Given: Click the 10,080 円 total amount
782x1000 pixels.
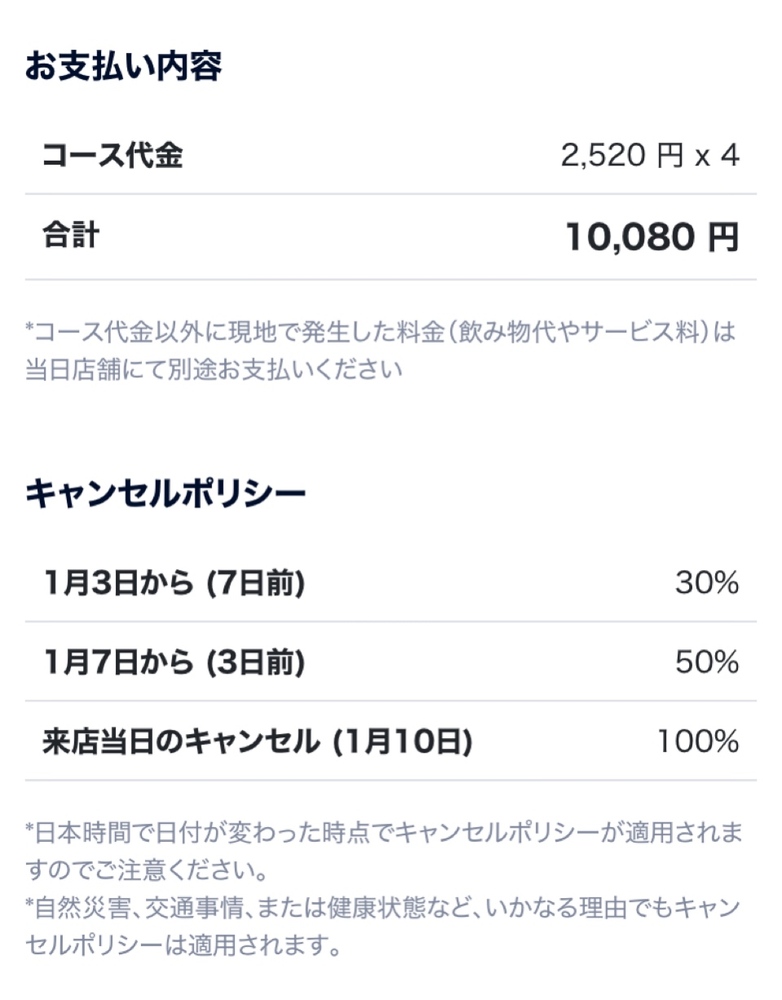Looking at the screenshot, I should click(x=651, y=237).
